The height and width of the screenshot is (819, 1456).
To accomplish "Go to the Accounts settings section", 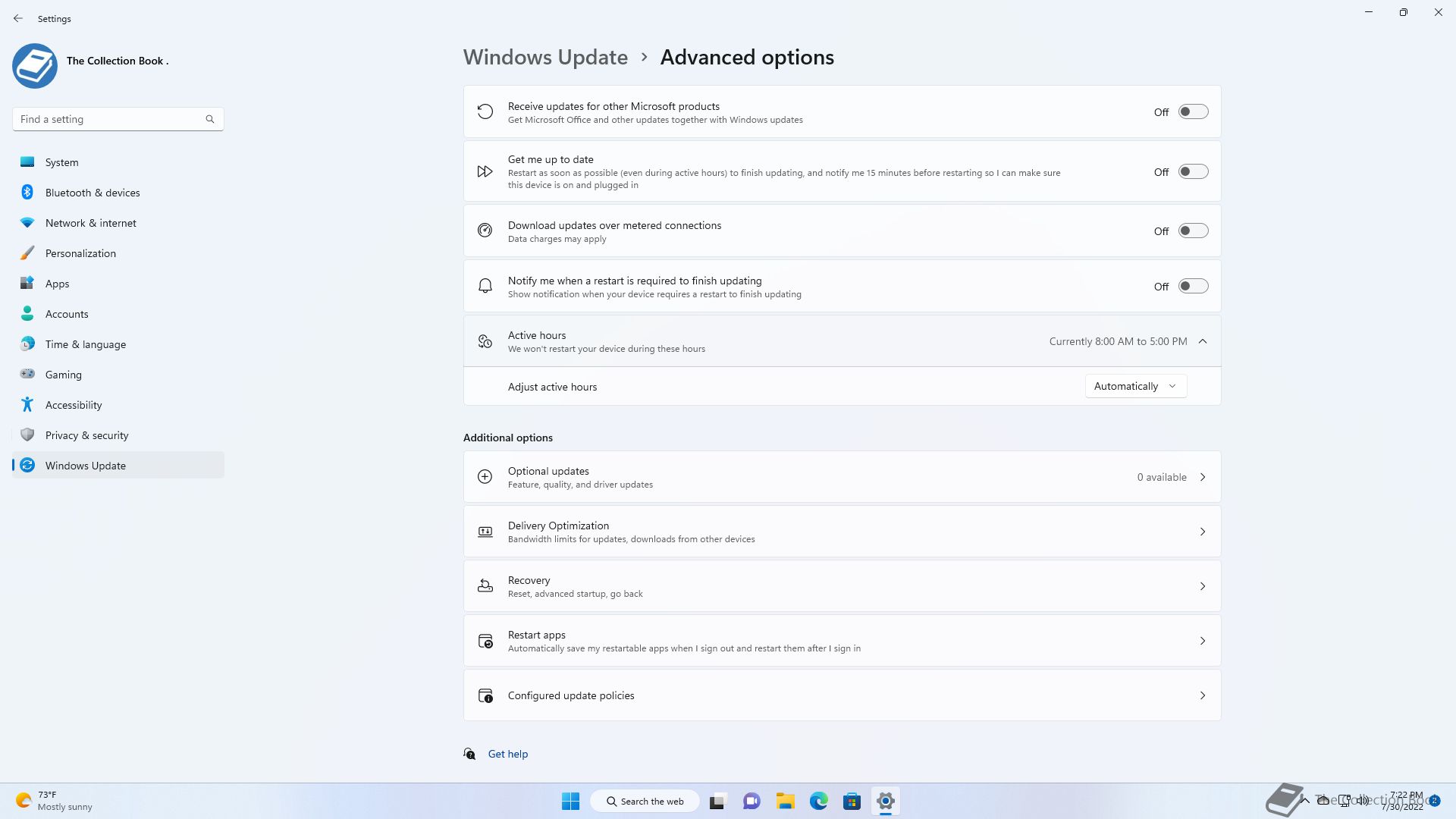I will point(67,314).
